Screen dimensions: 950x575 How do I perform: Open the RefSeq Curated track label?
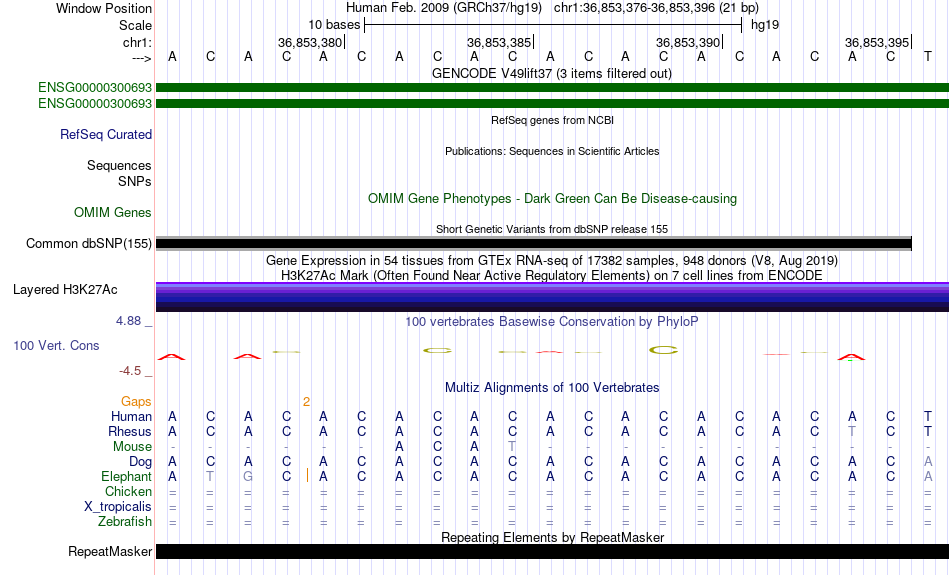(105, 135)
